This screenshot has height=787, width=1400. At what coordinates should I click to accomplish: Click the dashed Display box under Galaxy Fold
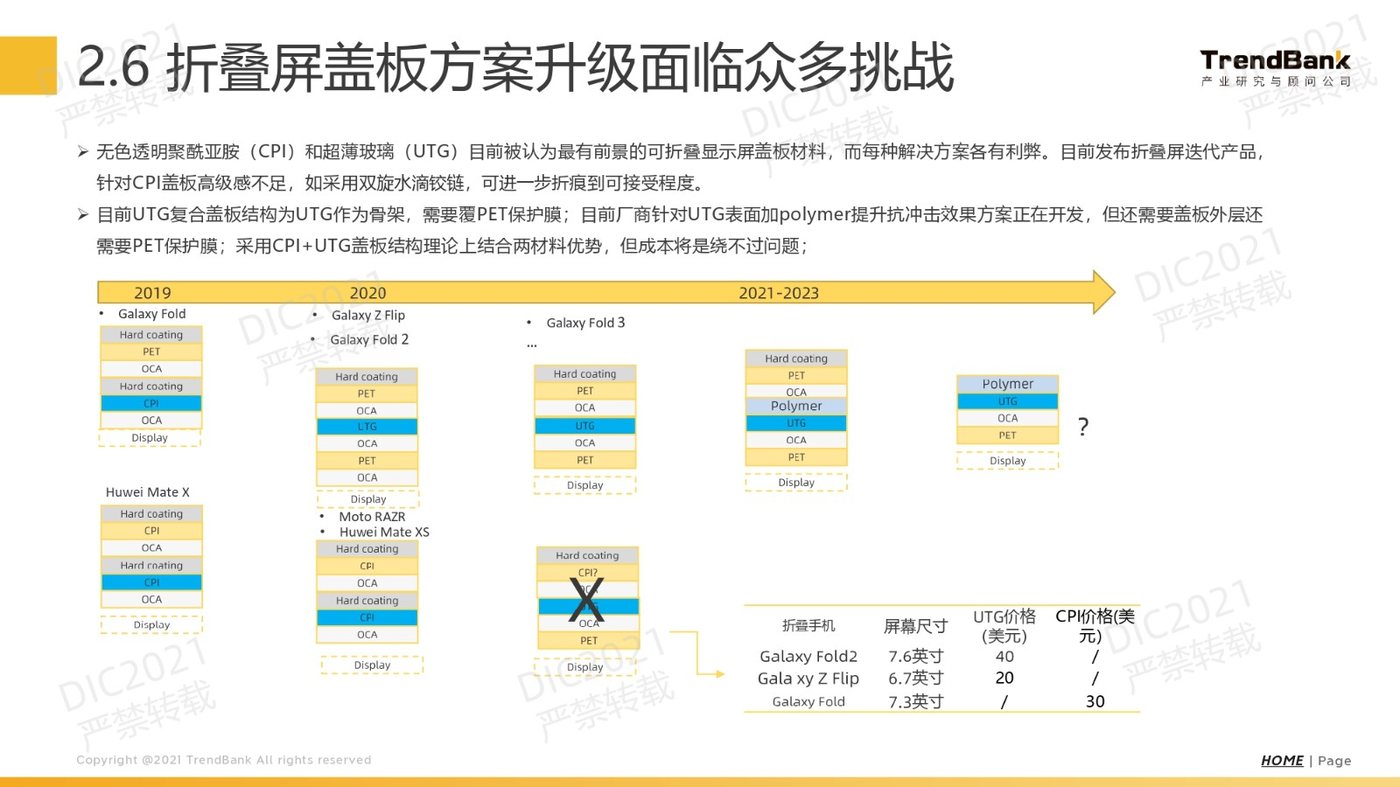150,438
